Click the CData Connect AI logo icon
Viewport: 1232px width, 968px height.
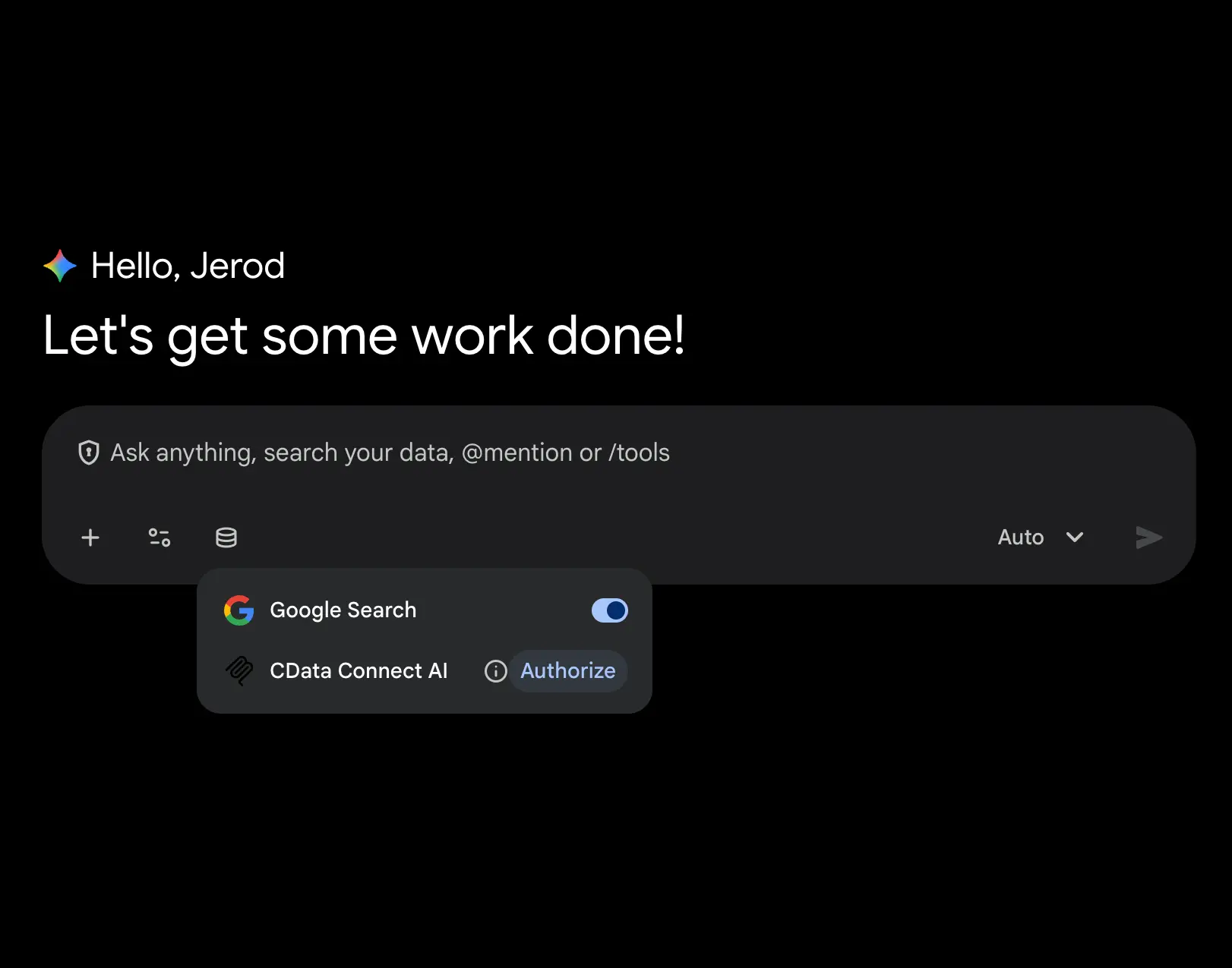(x=239, y=671)
